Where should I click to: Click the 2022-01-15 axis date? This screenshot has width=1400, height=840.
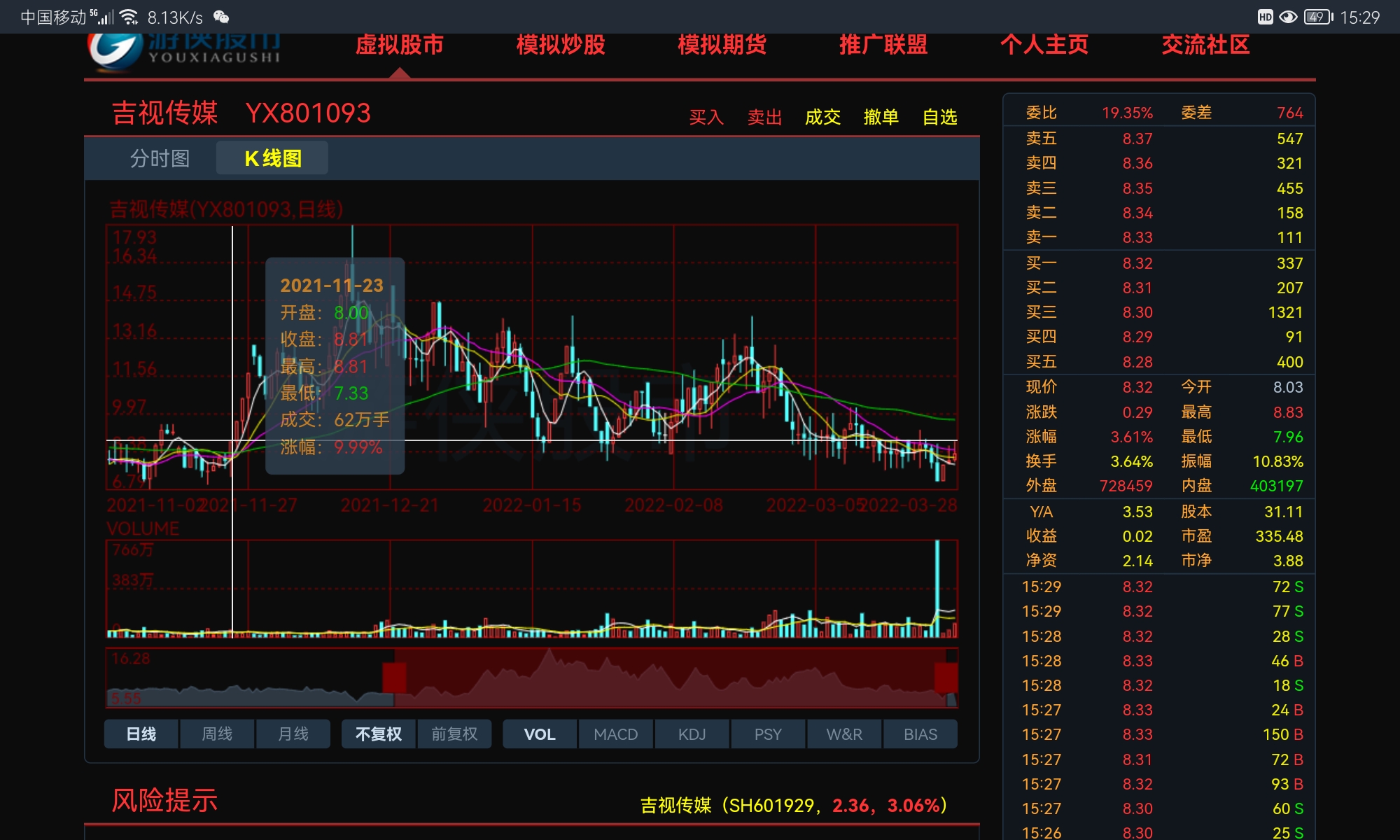coord(532,505)
